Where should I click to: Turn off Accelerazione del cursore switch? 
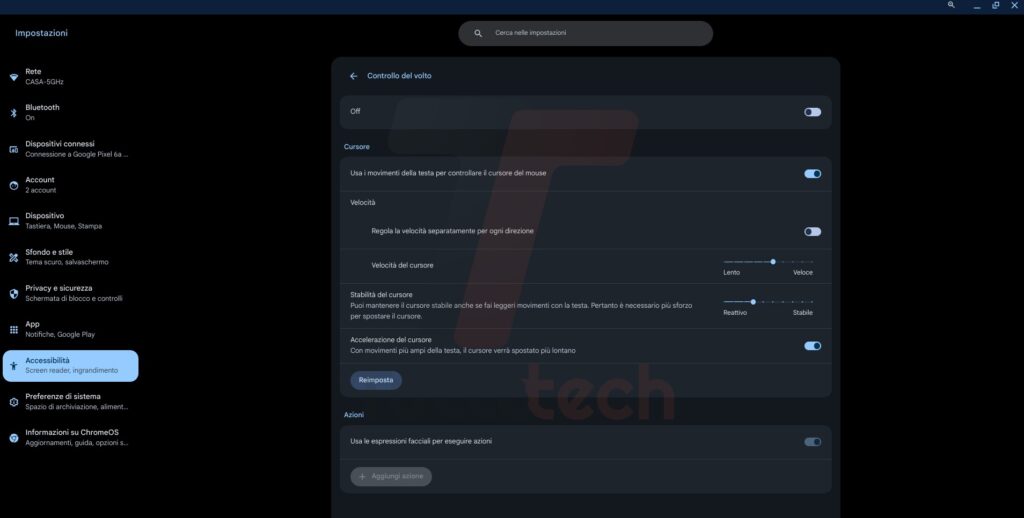coord(812,346)
